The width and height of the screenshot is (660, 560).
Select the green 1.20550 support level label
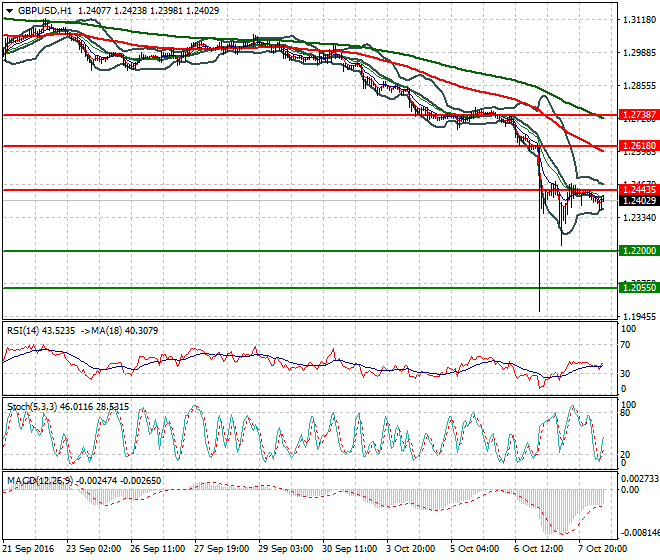click(639, 288)
